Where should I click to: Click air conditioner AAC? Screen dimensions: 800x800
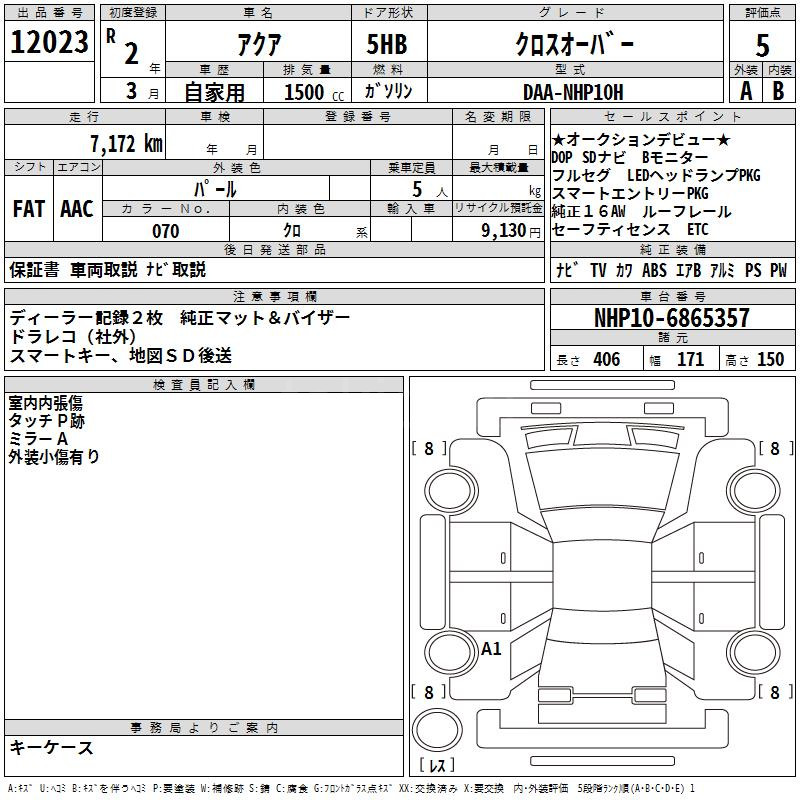pyautogui.click(x=77, y=209)
